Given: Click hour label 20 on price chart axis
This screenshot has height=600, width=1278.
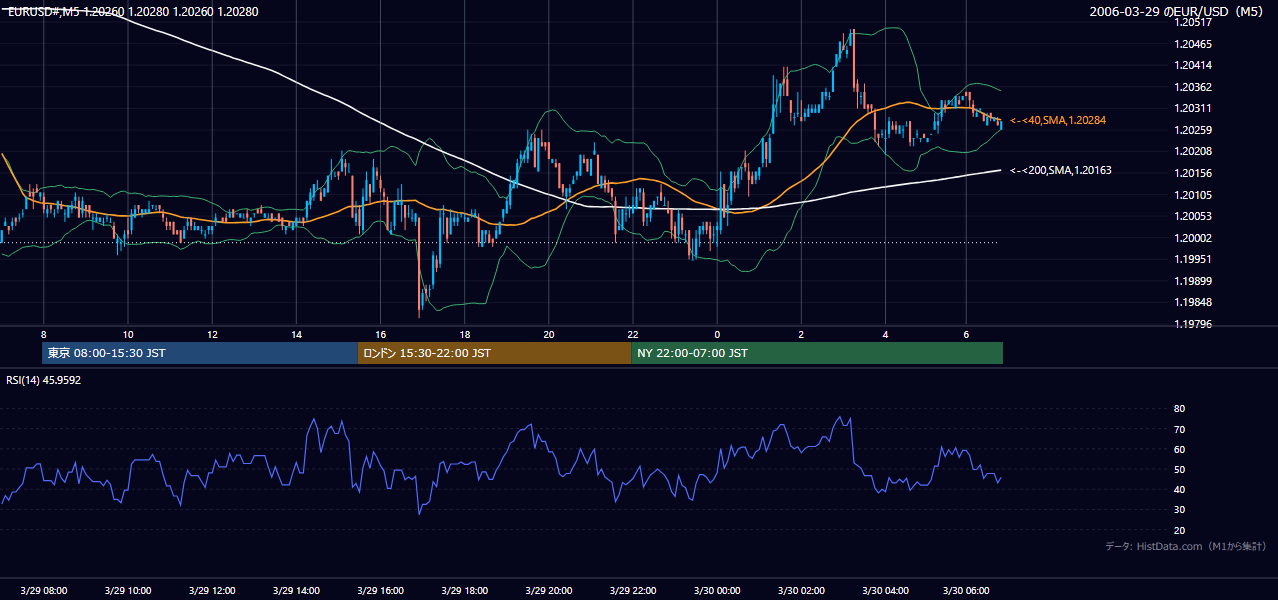Looking at the screenshot, I should click(548, 334).
